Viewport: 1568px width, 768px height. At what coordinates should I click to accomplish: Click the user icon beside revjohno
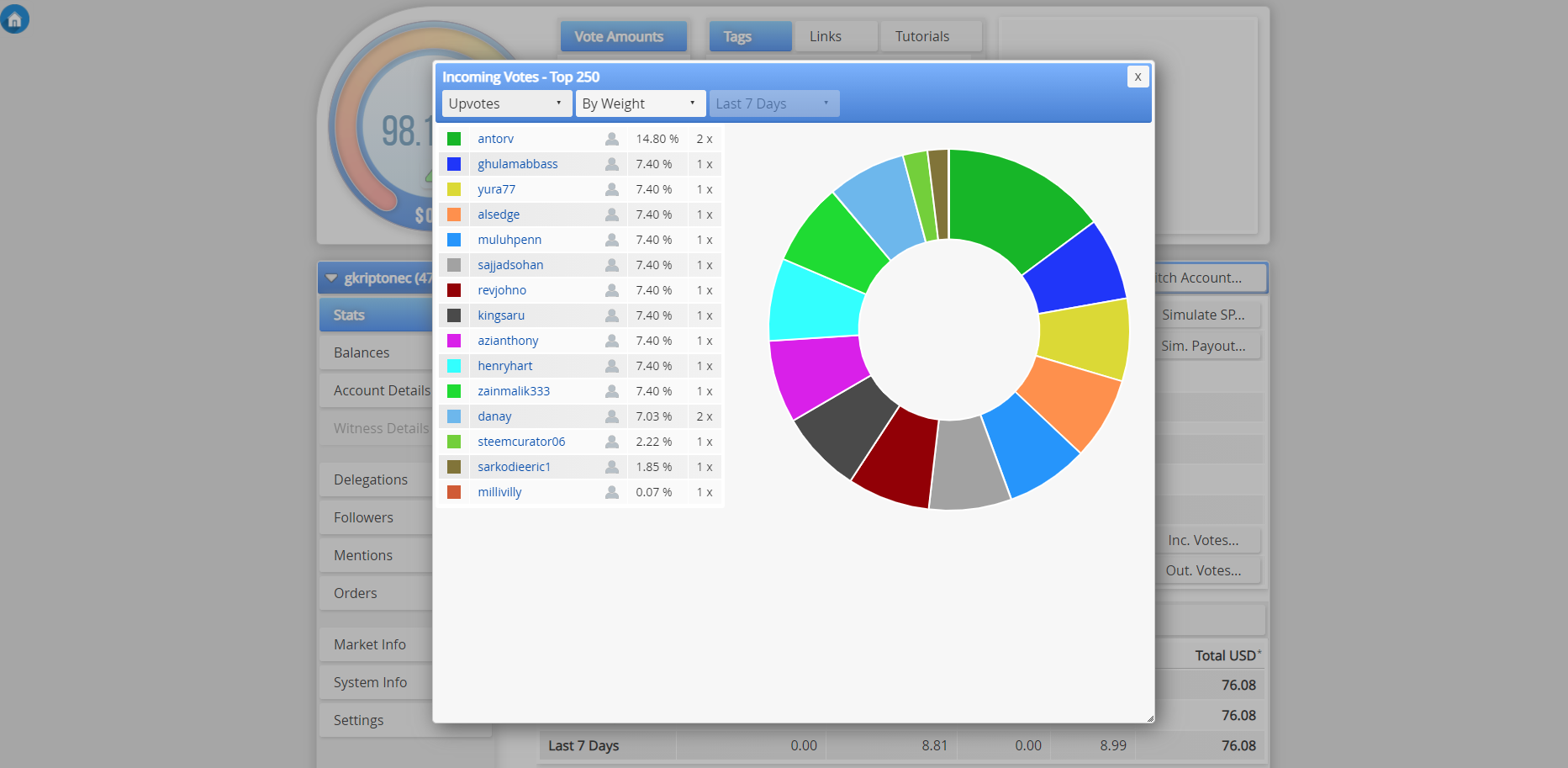612,290
